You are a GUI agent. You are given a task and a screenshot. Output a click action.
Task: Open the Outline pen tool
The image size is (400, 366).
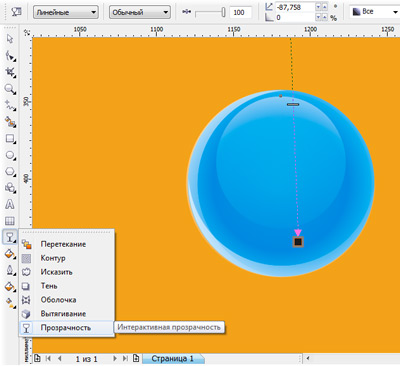(10, 270)
